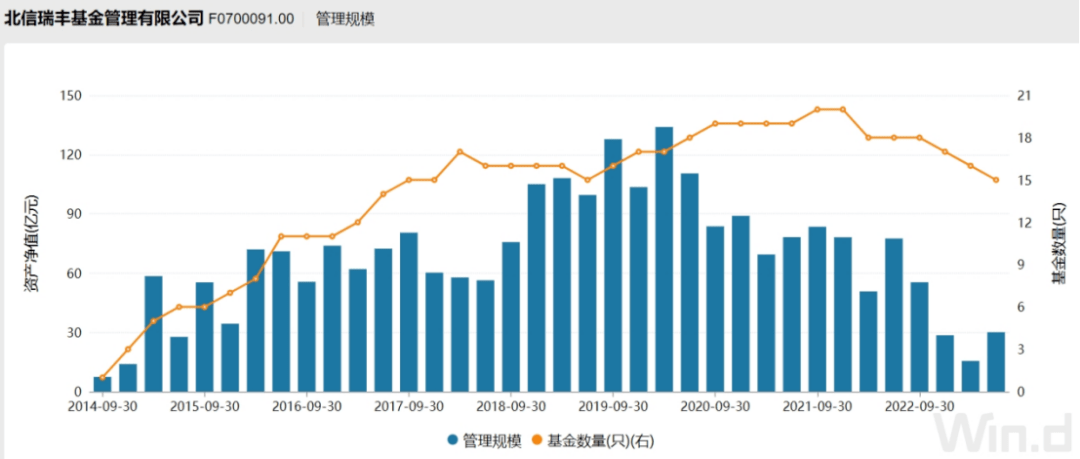Click the last blue bar at far right

(996, 361)
